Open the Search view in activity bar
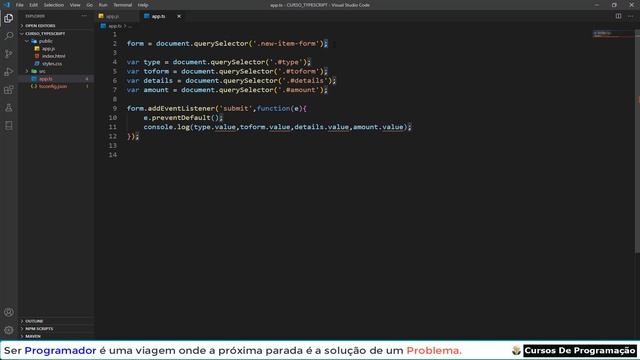Viewport: 640px width, 360px height. click(x=9, y=36)
